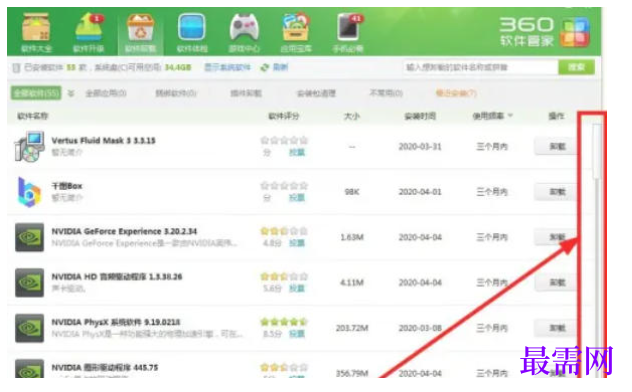The height and width of the screenshot is (392, 632).
Task: Click the 34.4GB free space value
Action: [178, 67]
